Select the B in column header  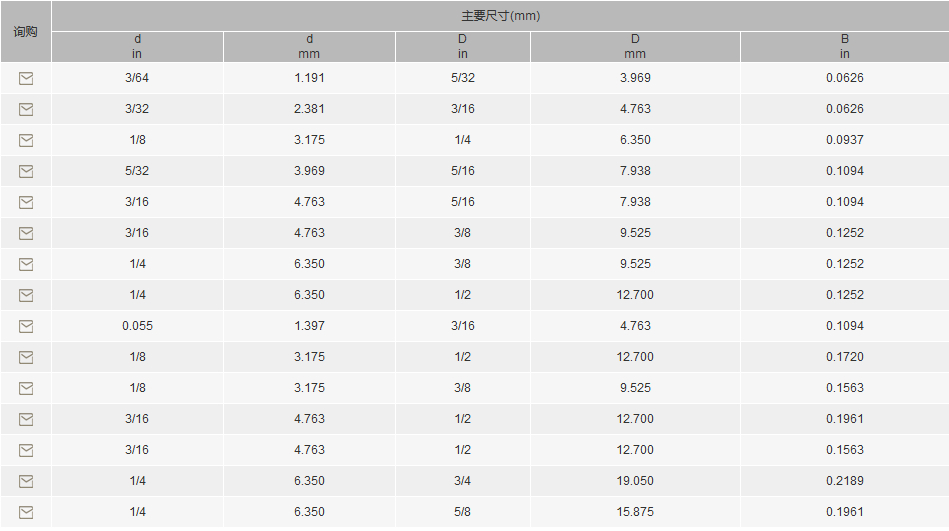coord(844,47)
